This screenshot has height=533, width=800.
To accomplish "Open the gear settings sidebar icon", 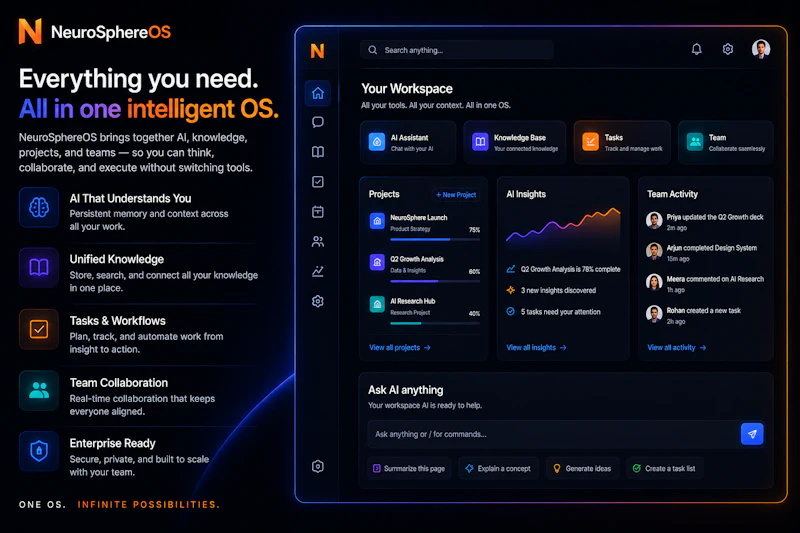I will click(x=318, y=301).
